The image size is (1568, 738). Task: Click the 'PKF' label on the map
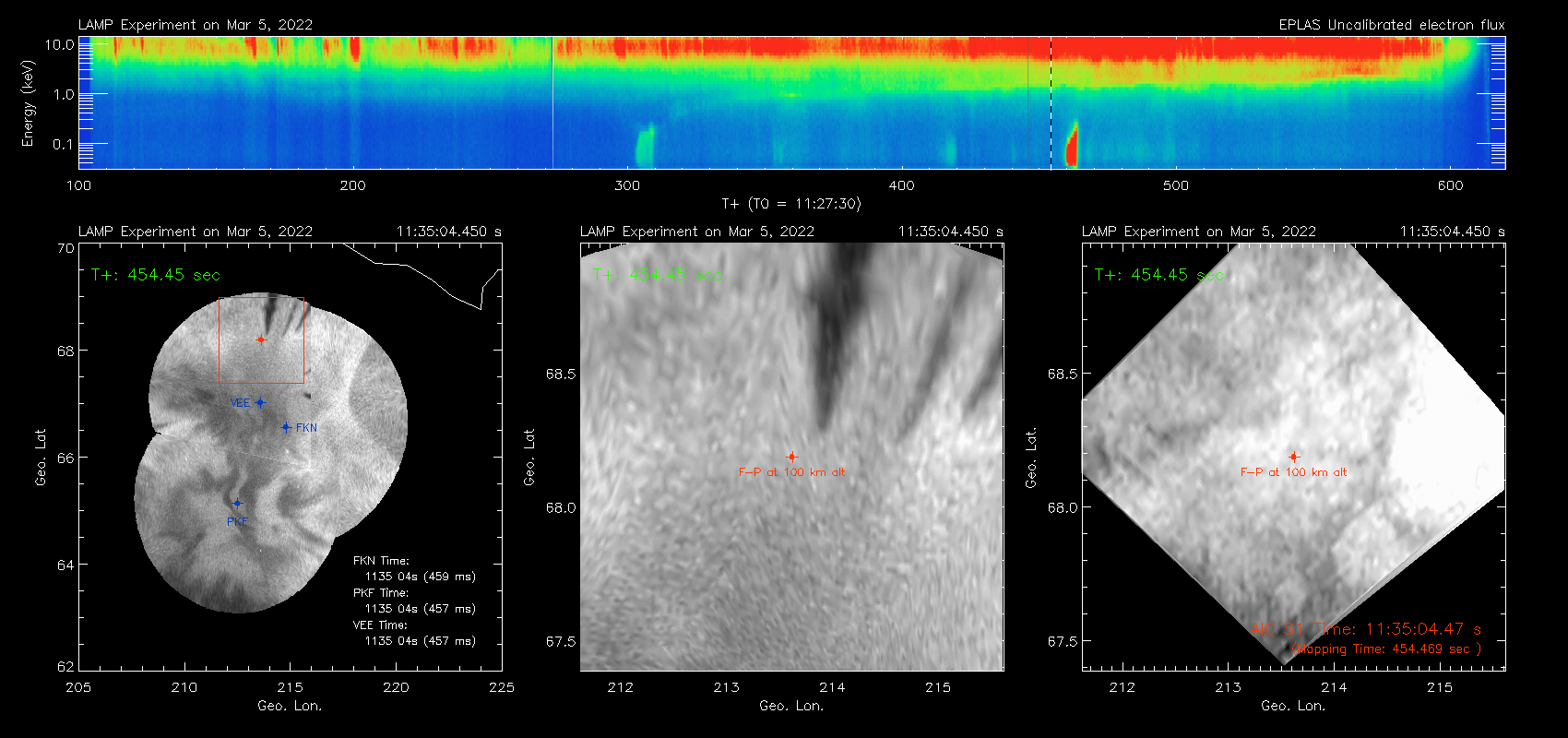coord(237,522)
